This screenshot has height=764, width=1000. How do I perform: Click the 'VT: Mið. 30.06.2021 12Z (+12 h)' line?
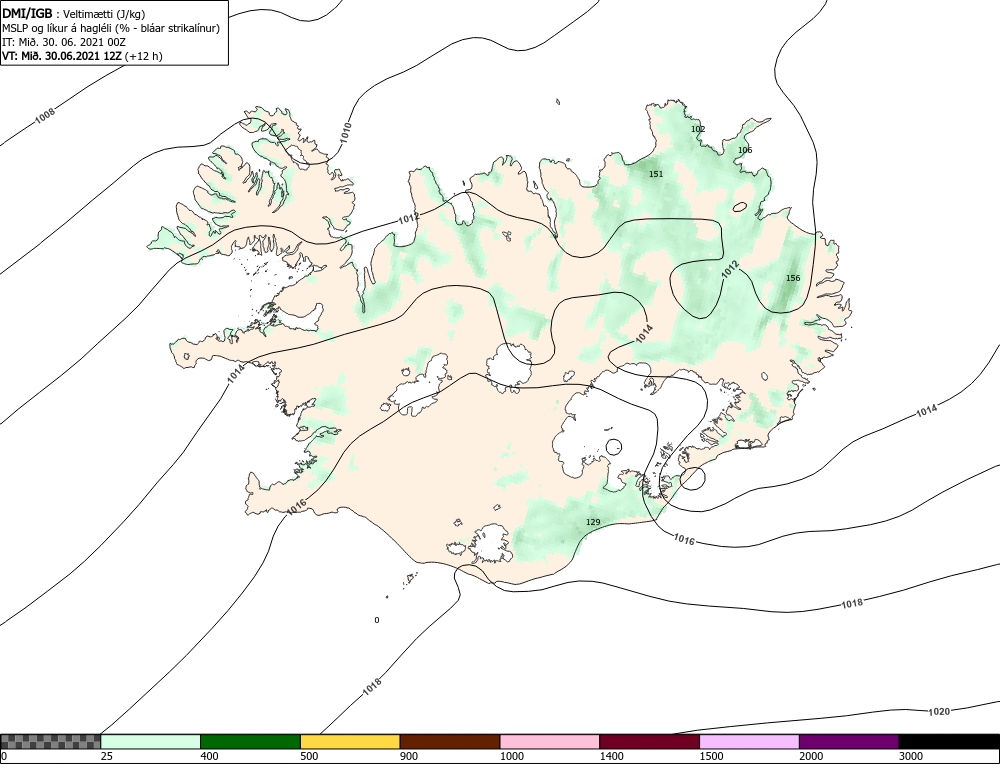coord(82,55)
